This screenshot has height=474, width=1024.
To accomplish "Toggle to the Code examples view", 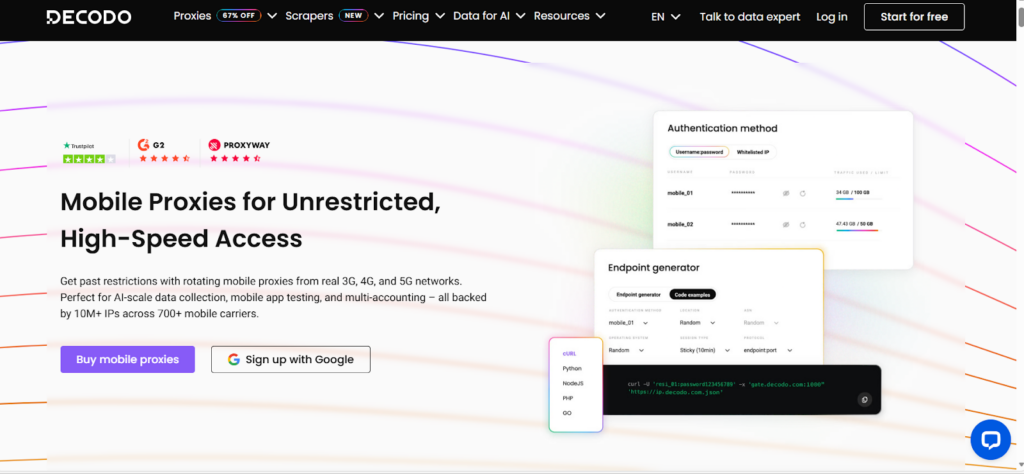I will click(x=692, y=294).
